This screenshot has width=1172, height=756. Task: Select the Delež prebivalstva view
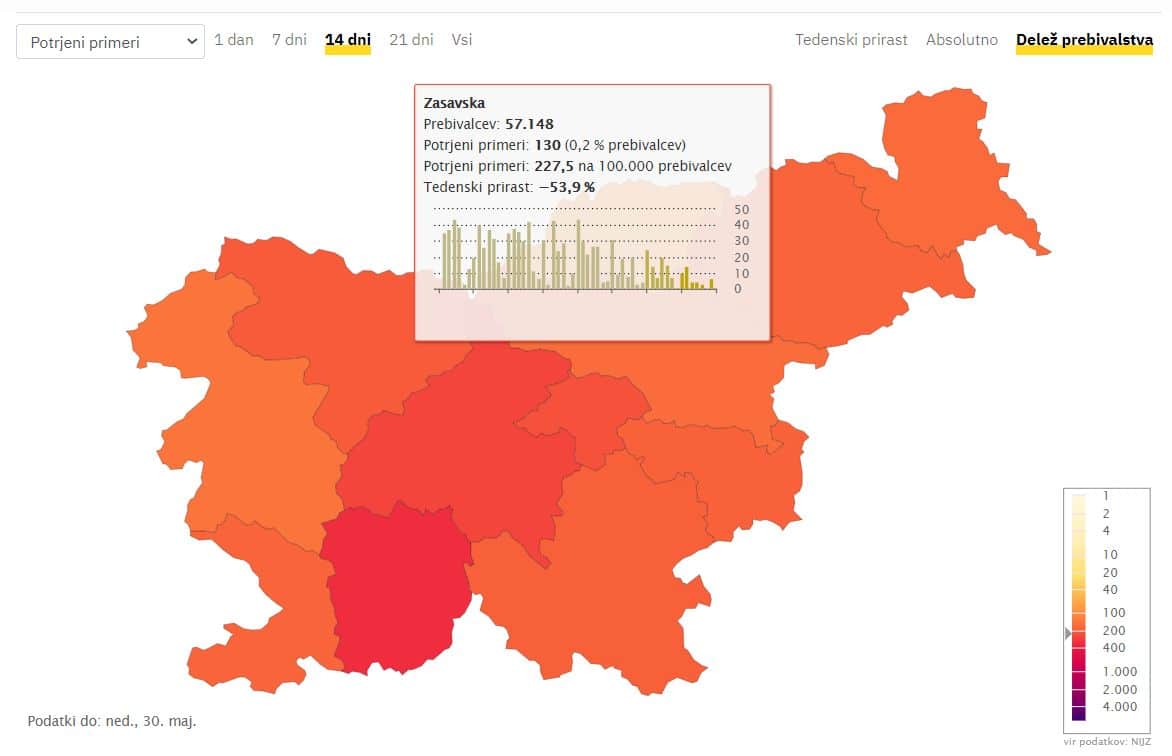pos(1084,41)
